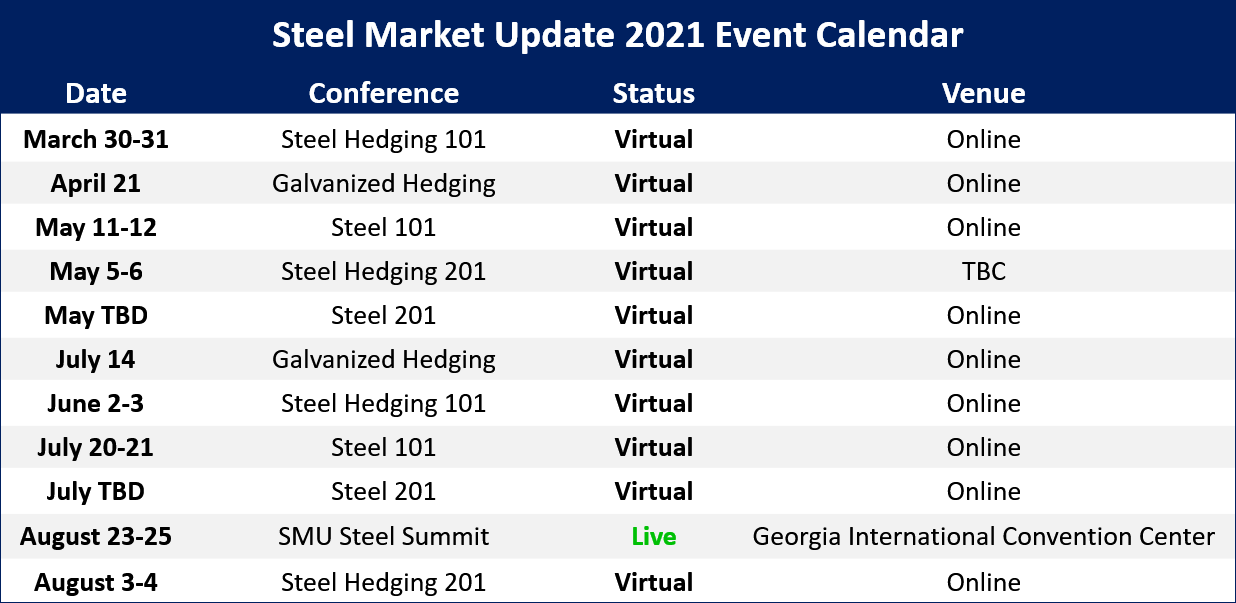The image size is (1236, 603).
Task: Click the Venue column header
Action: coord(983,94)
